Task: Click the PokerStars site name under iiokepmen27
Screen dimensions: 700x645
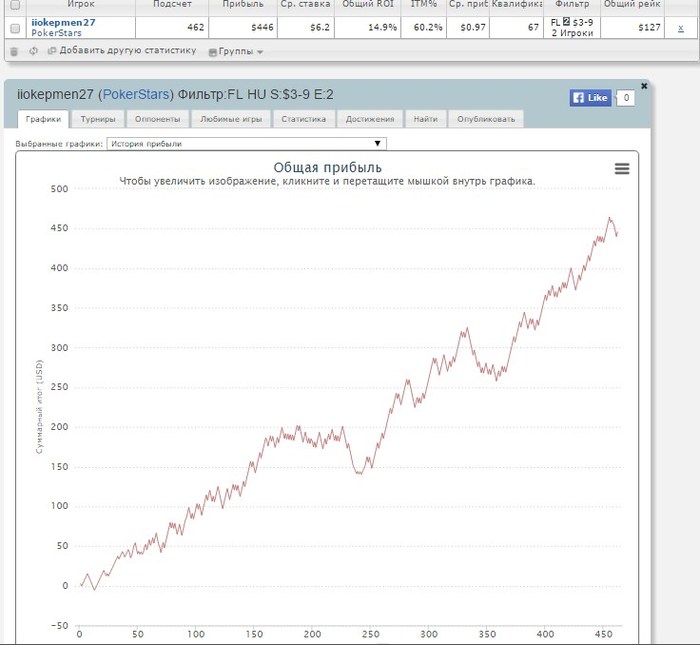Action: click(x=56, y=33)
